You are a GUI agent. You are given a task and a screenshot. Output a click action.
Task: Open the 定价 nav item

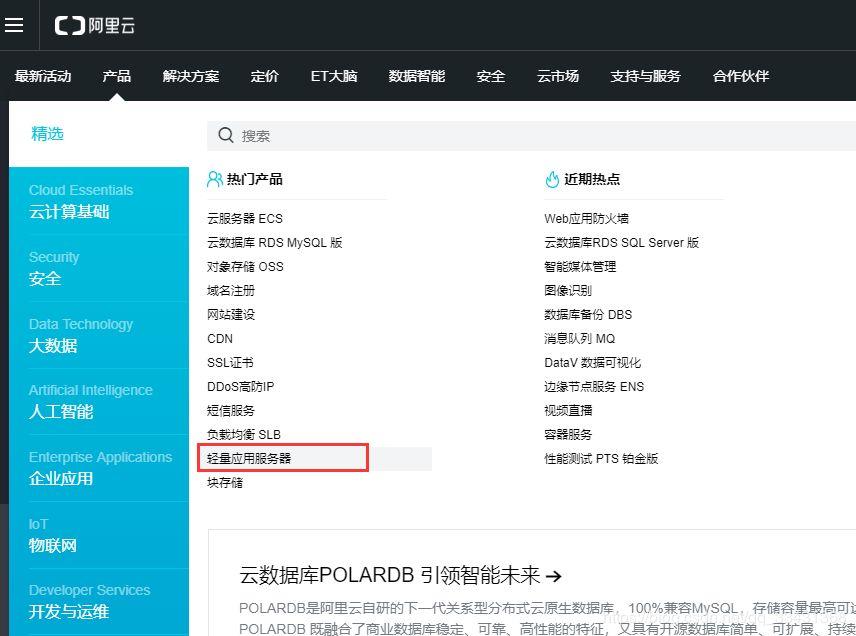coord(265,76)
